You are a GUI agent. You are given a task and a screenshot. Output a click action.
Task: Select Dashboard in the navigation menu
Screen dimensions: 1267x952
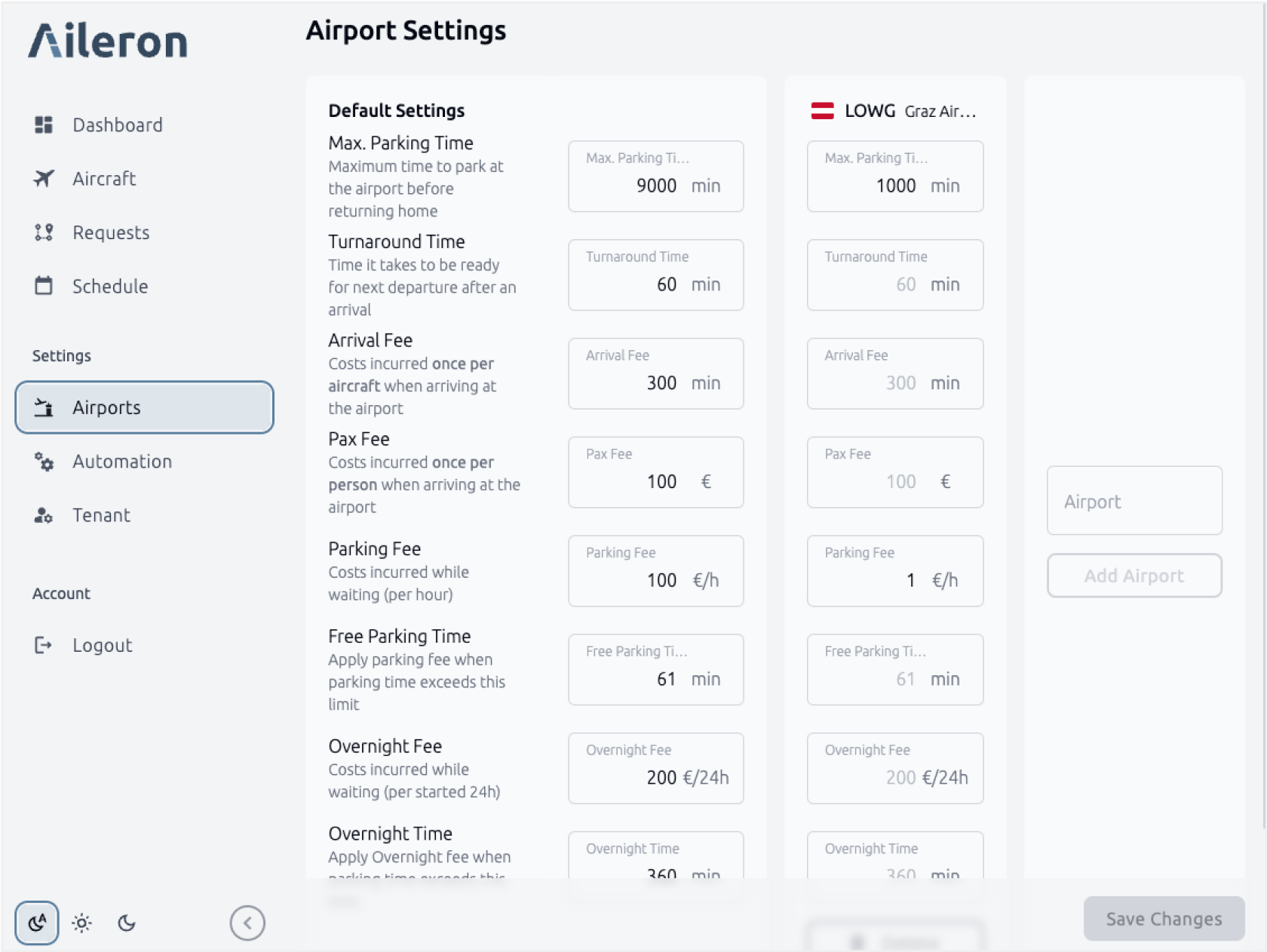[x=117, y=124]
